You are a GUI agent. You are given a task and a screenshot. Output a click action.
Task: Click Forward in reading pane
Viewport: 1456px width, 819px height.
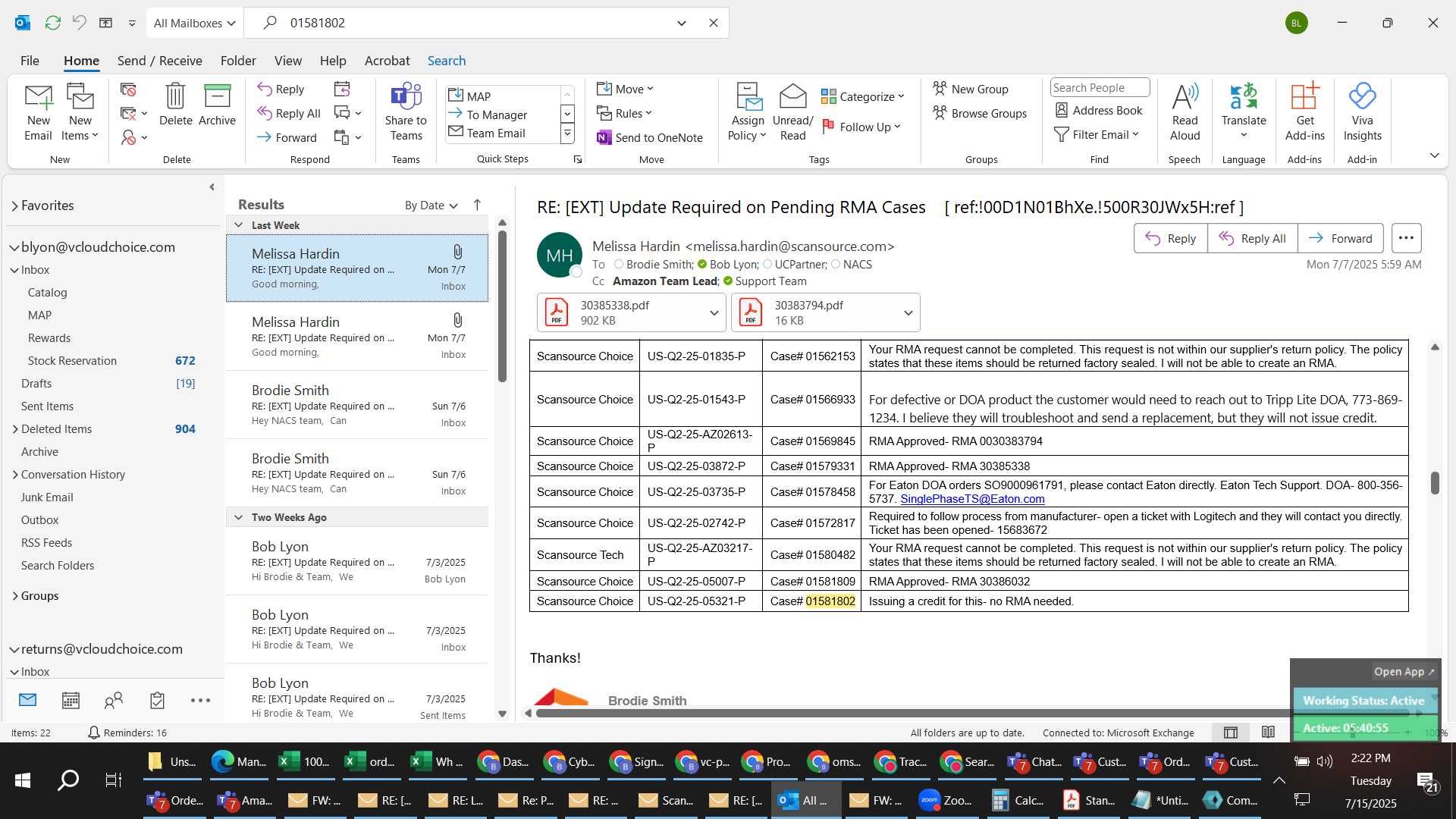(x=1340, y=238)
